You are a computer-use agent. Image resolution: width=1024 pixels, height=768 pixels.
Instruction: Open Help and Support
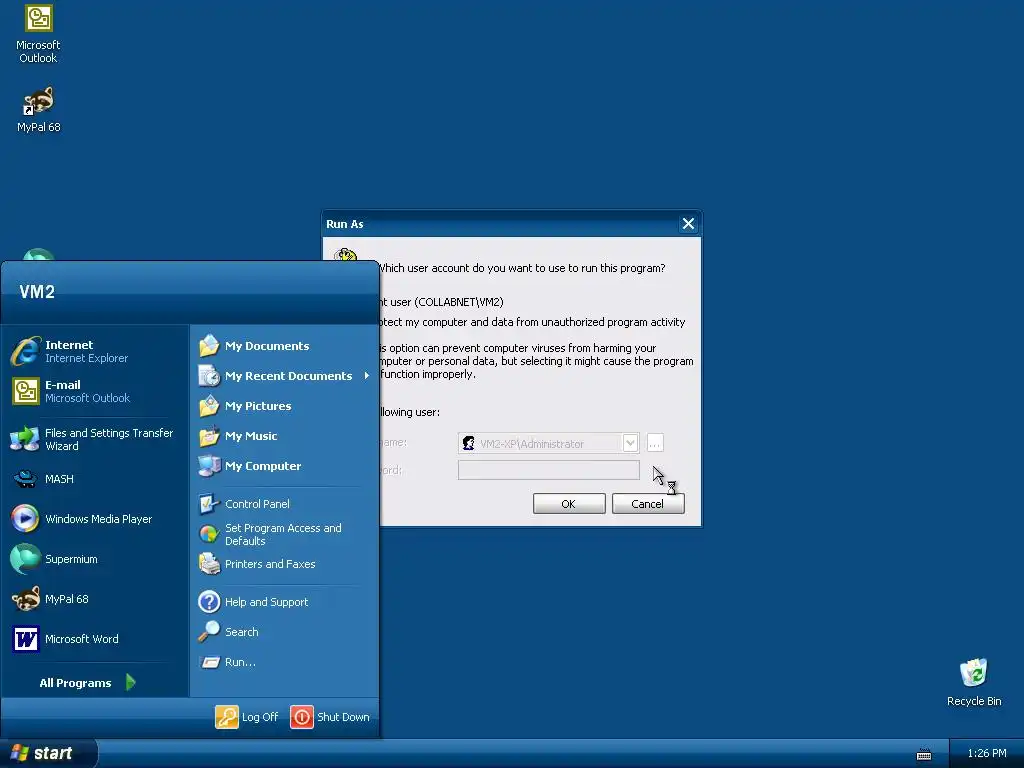click(285, 601)
